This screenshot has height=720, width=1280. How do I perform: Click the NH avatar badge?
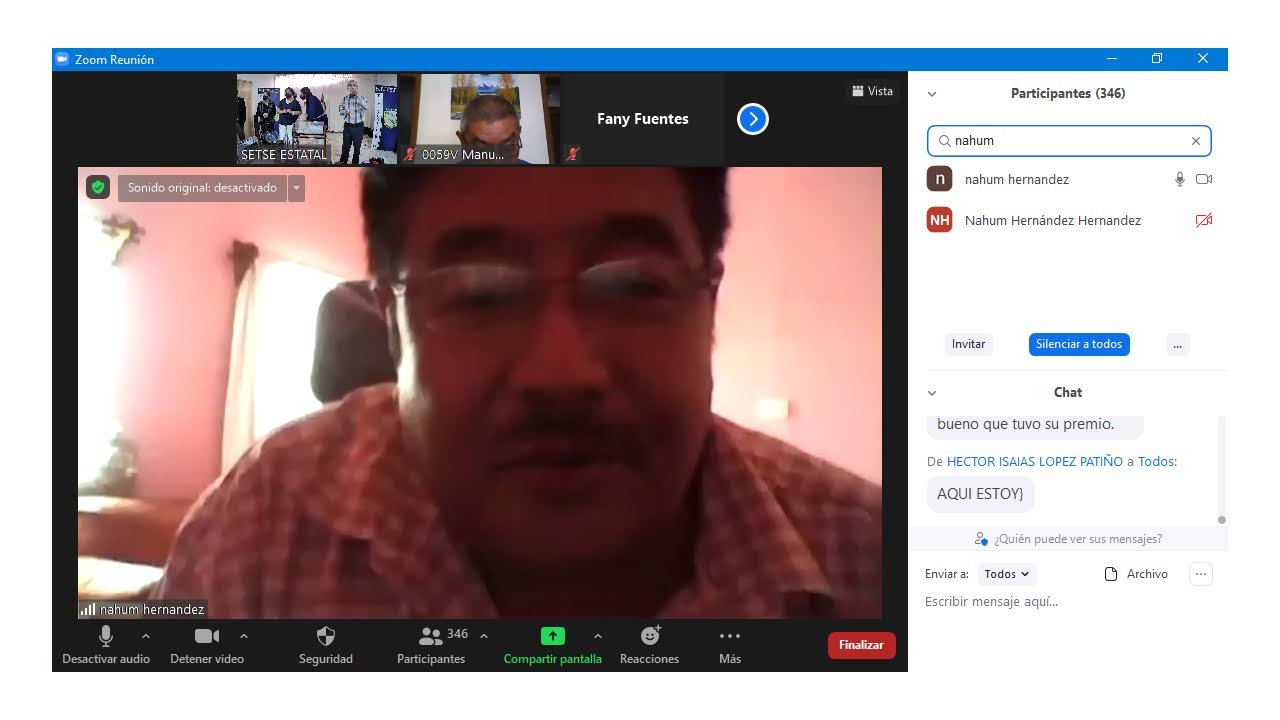pos(939,220)
